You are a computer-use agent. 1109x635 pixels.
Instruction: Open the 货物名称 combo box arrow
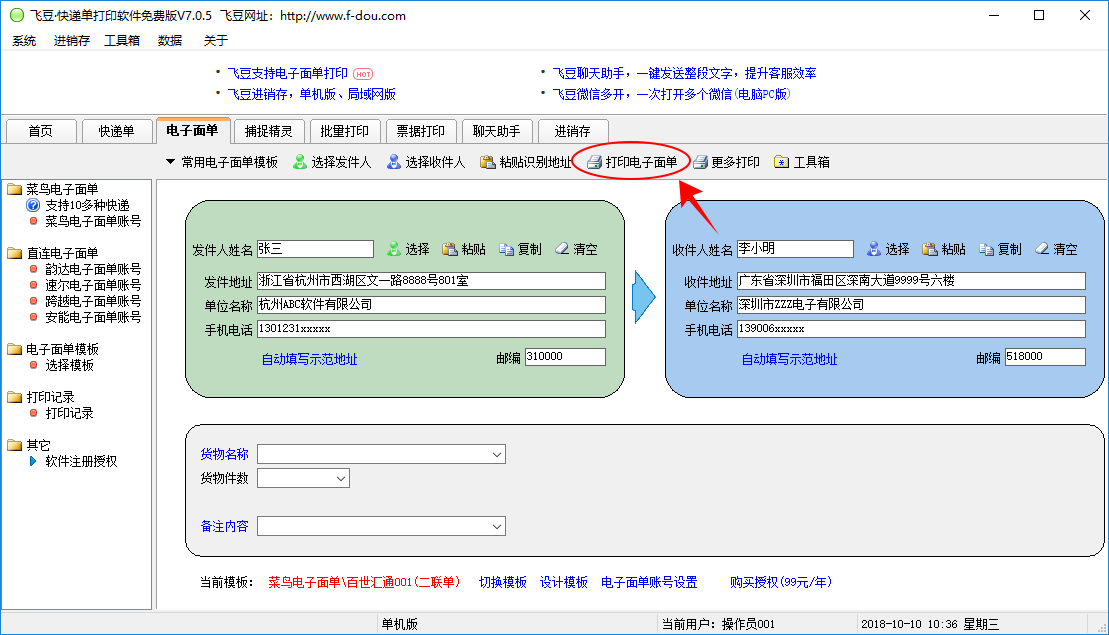pos(497,455)
